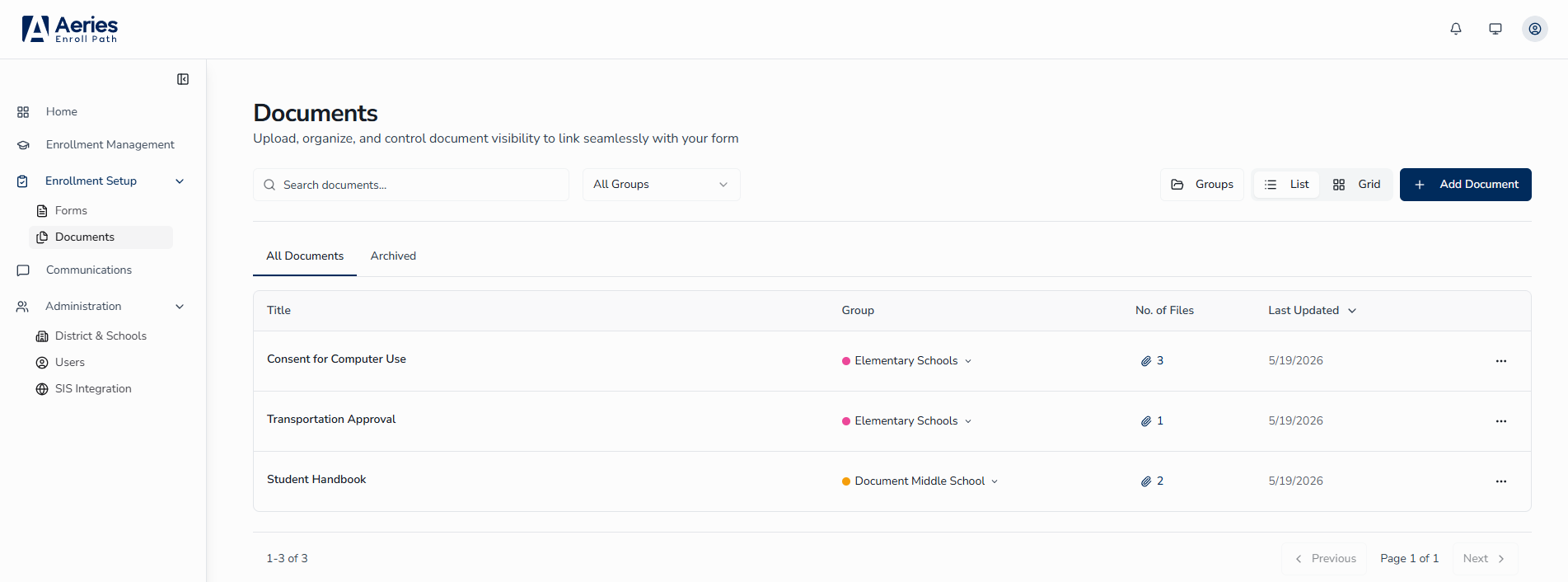The width and height of the screenshot is (1568, 582).
Task: Switch to Grid view
Action: (1356, 185)
